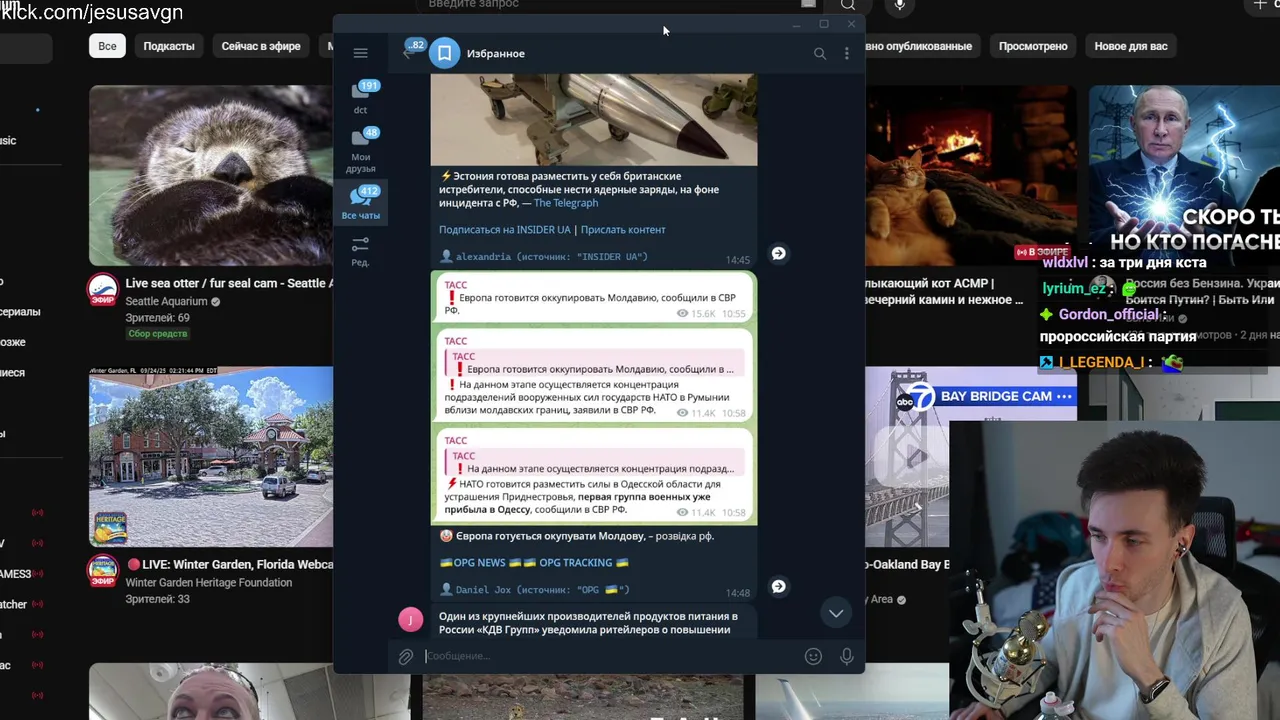This screenshot has width=1280, height=720.
Task: Open the OPG TRACKING link
Action: 576,563
